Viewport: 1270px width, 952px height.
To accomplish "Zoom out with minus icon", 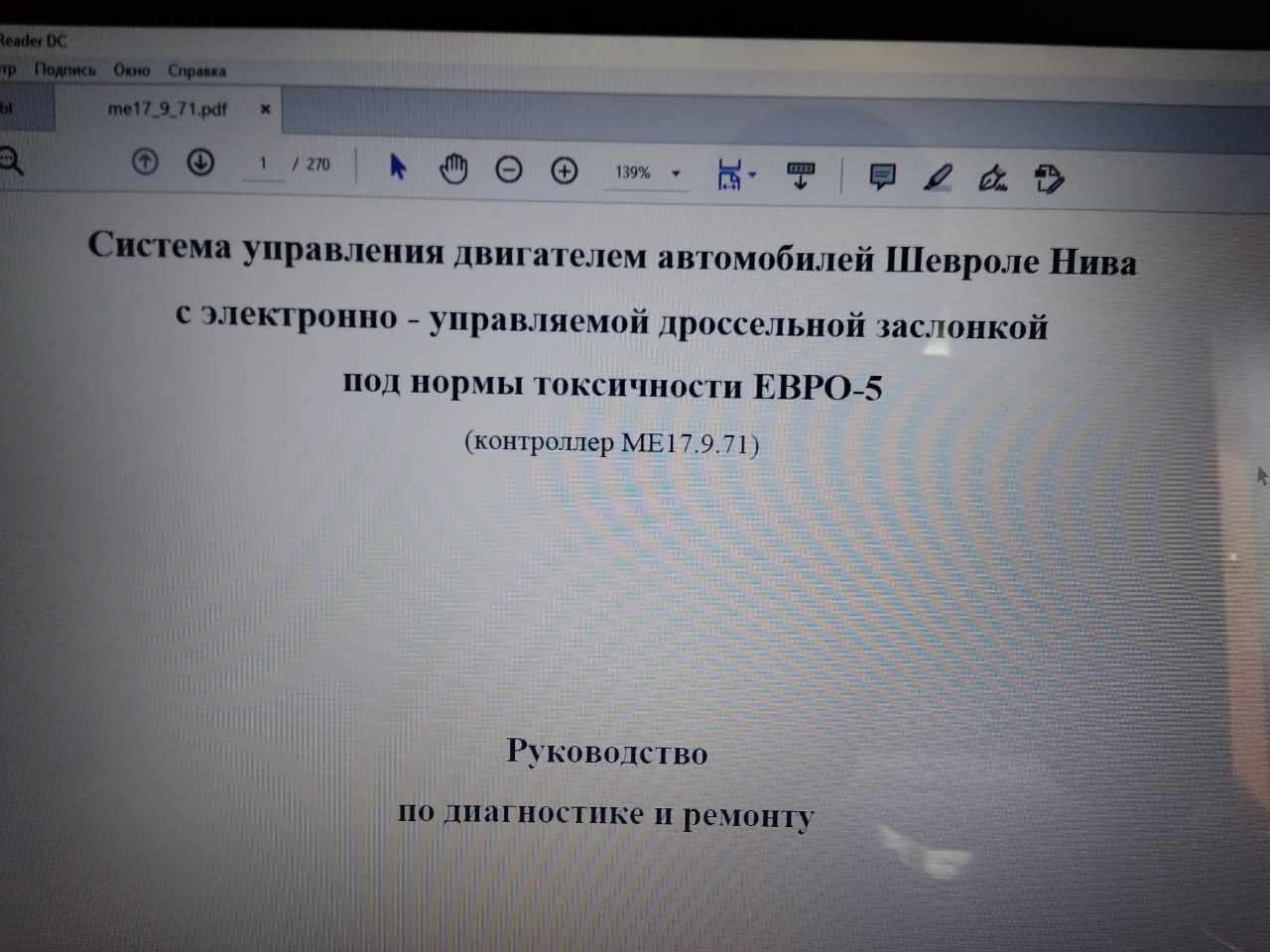I will 508,171.
